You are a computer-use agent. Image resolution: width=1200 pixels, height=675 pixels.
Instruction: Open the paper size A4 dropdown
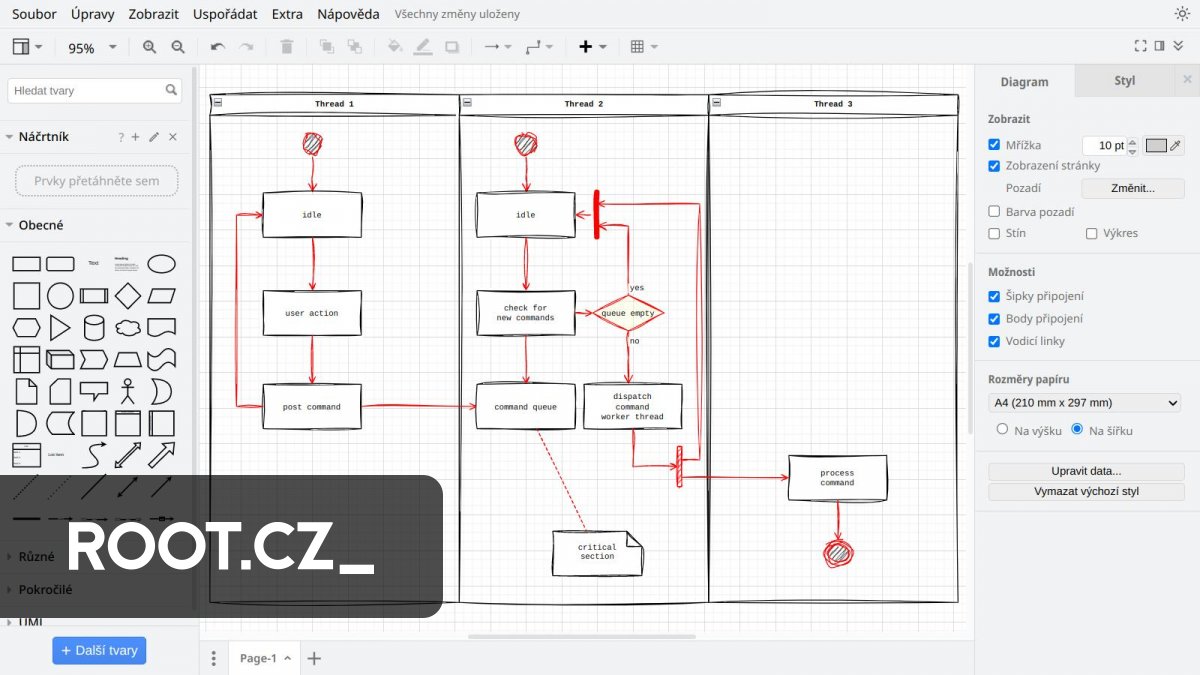click(x=1084, y=403)
